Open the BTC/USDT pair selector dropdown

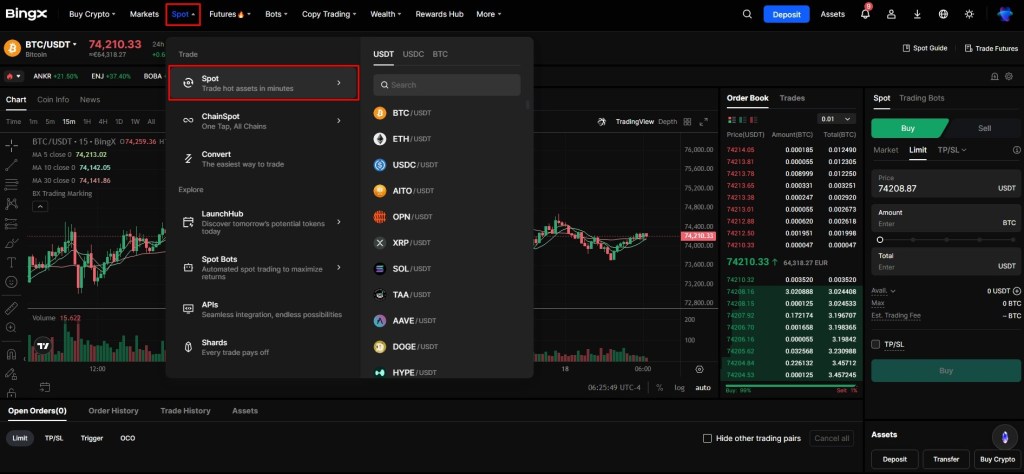(x=51, y=44)
